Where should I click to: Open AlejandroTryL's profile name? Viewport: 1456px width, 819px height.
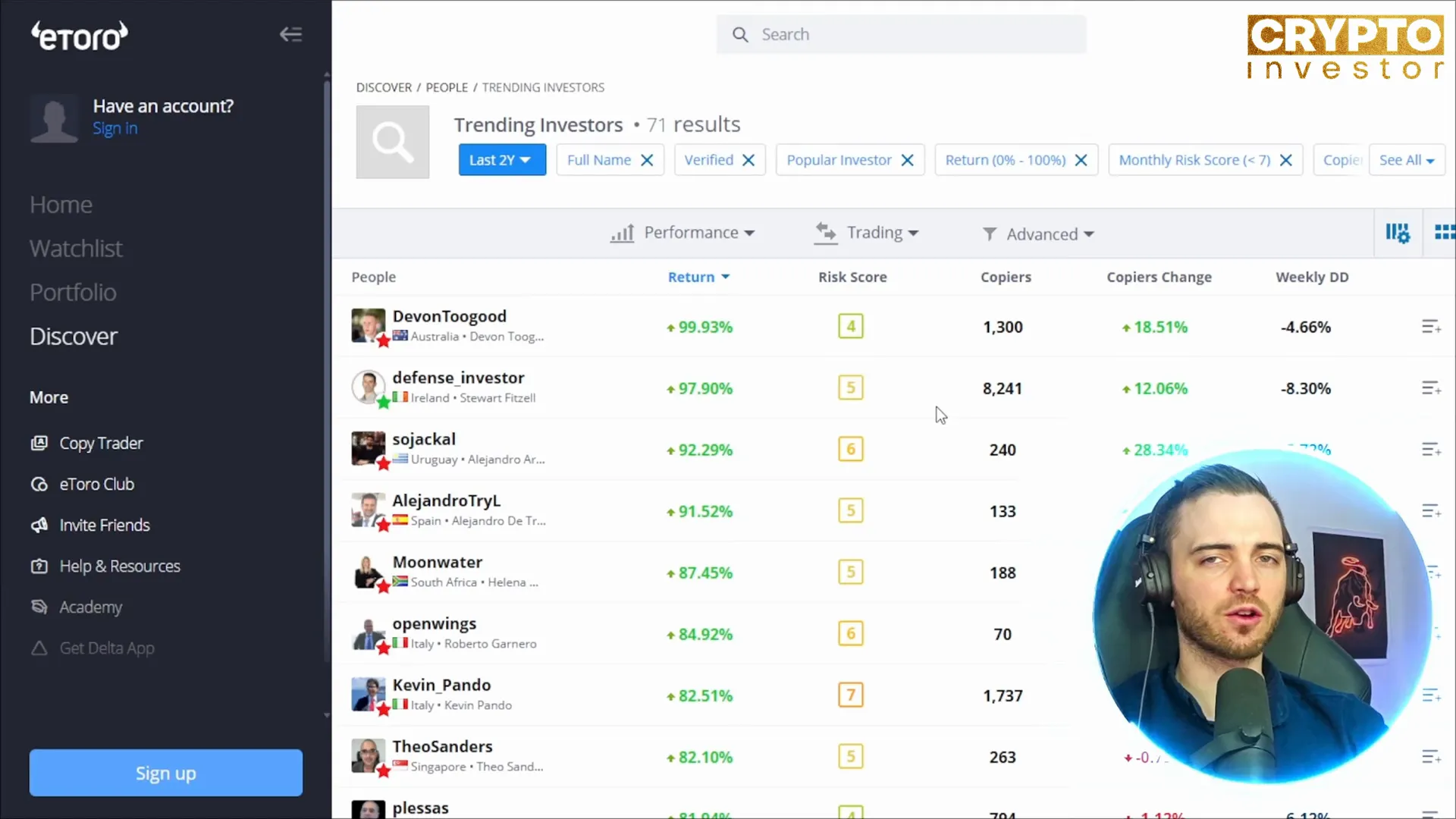[446, 500]
